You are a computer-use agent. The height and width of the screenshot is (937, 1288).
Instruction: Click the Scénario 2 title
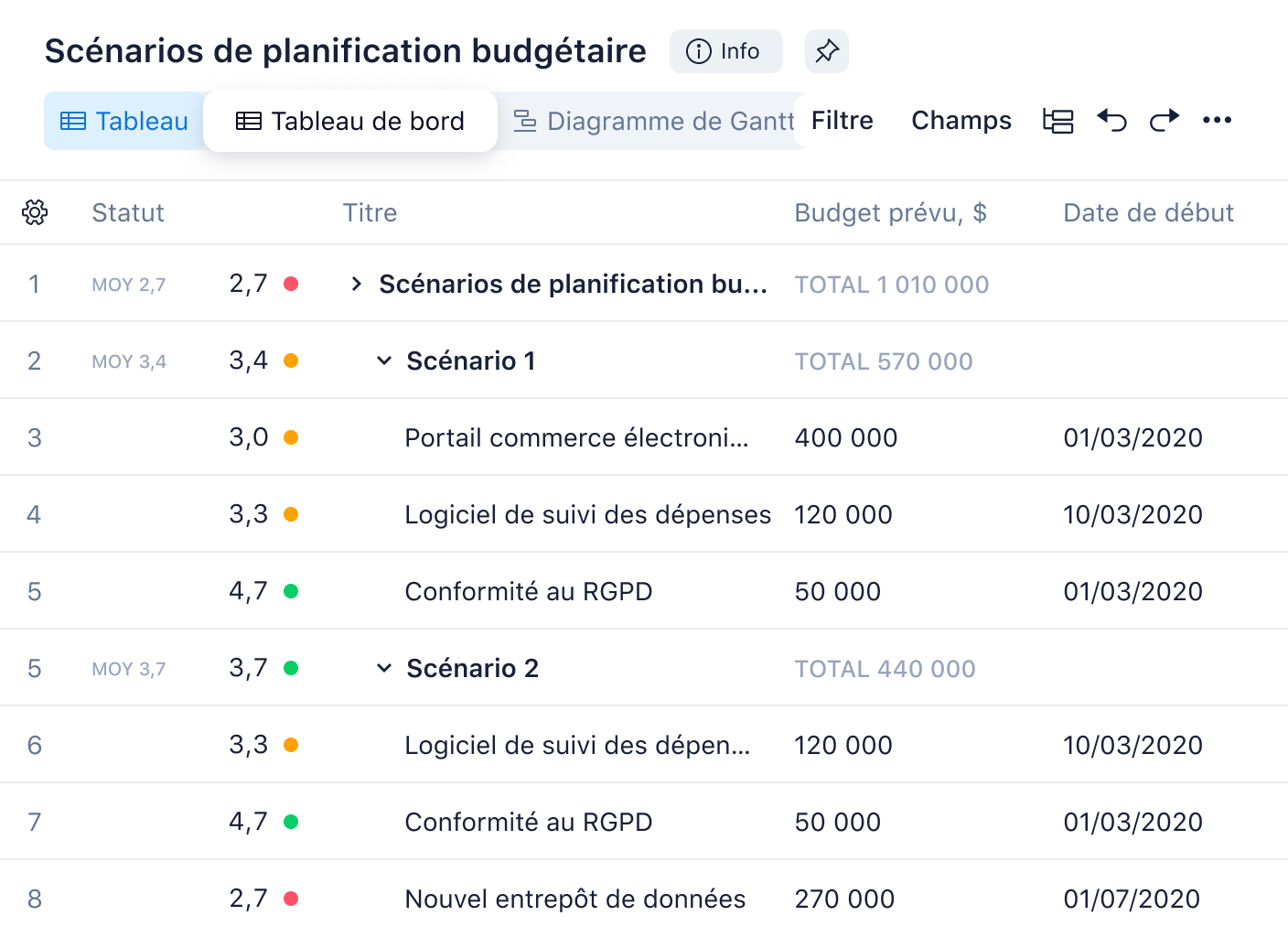[472, 668]
